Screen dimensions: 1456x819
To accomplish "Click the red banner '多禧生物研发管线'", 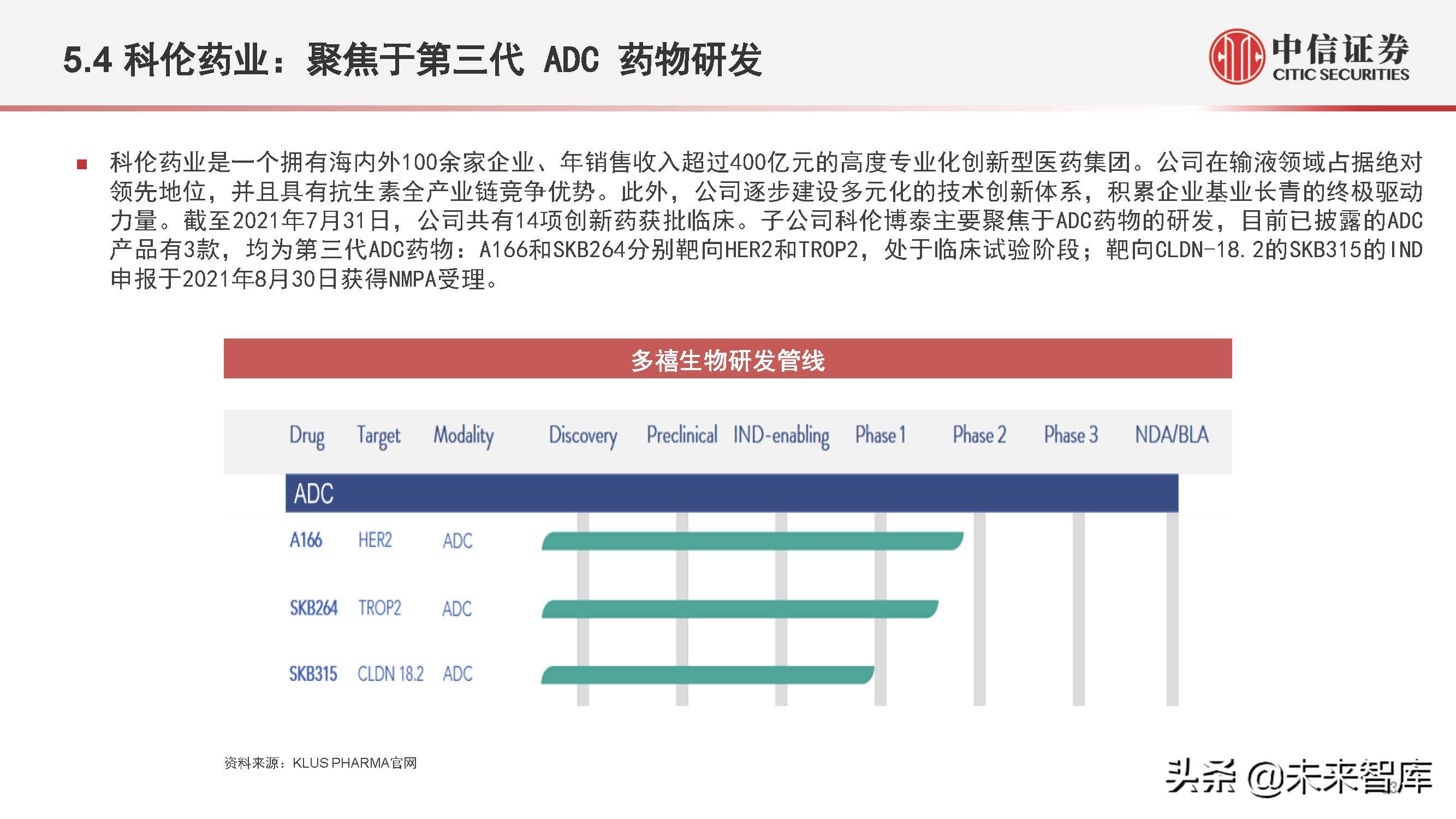I will coord(727,358).
